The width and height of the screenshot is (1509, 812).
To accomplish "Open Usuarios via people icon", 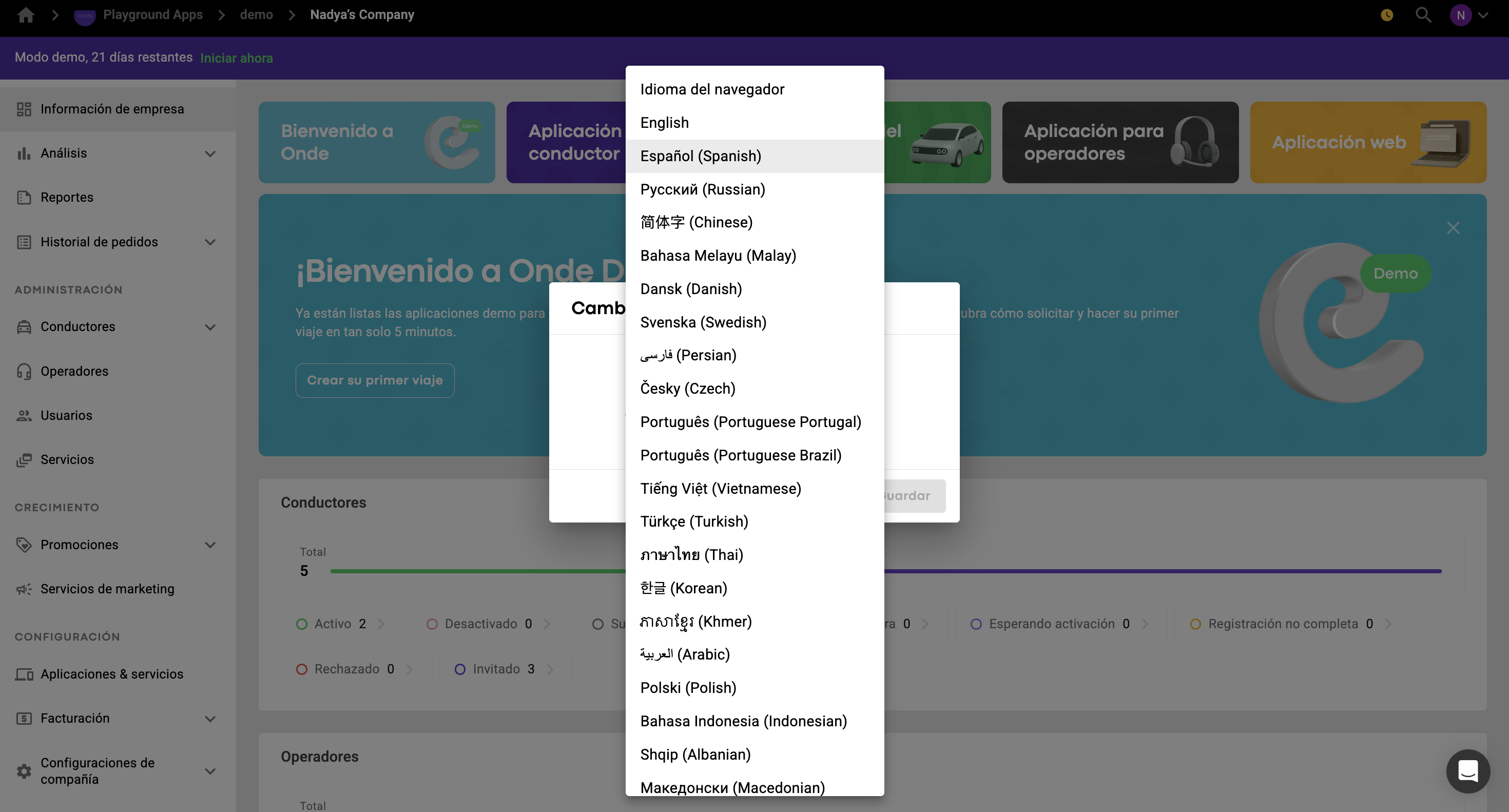I will [24, 415].
